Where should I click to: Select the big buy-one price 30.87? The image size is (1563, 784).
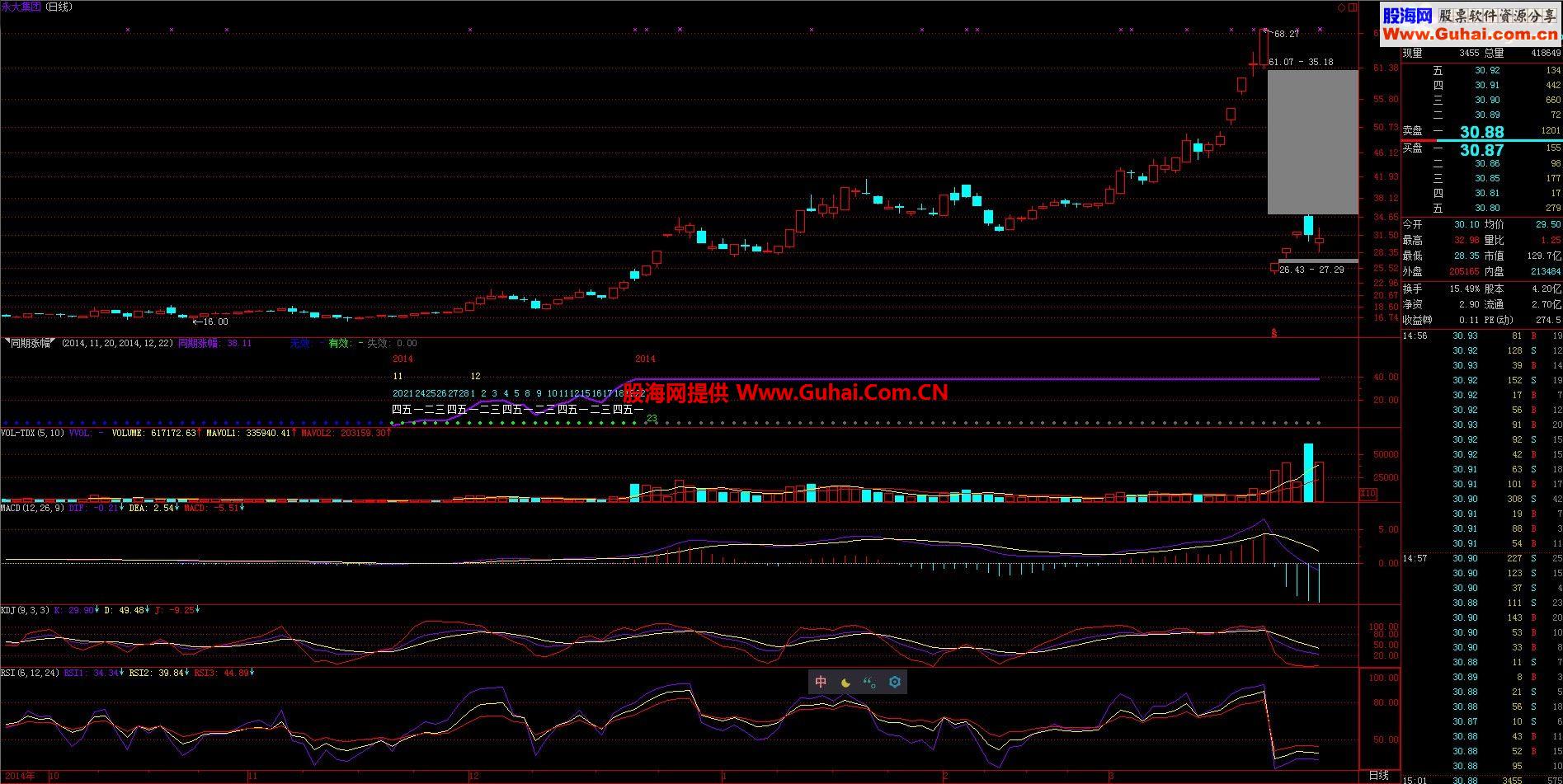(x=1481, y=150)
